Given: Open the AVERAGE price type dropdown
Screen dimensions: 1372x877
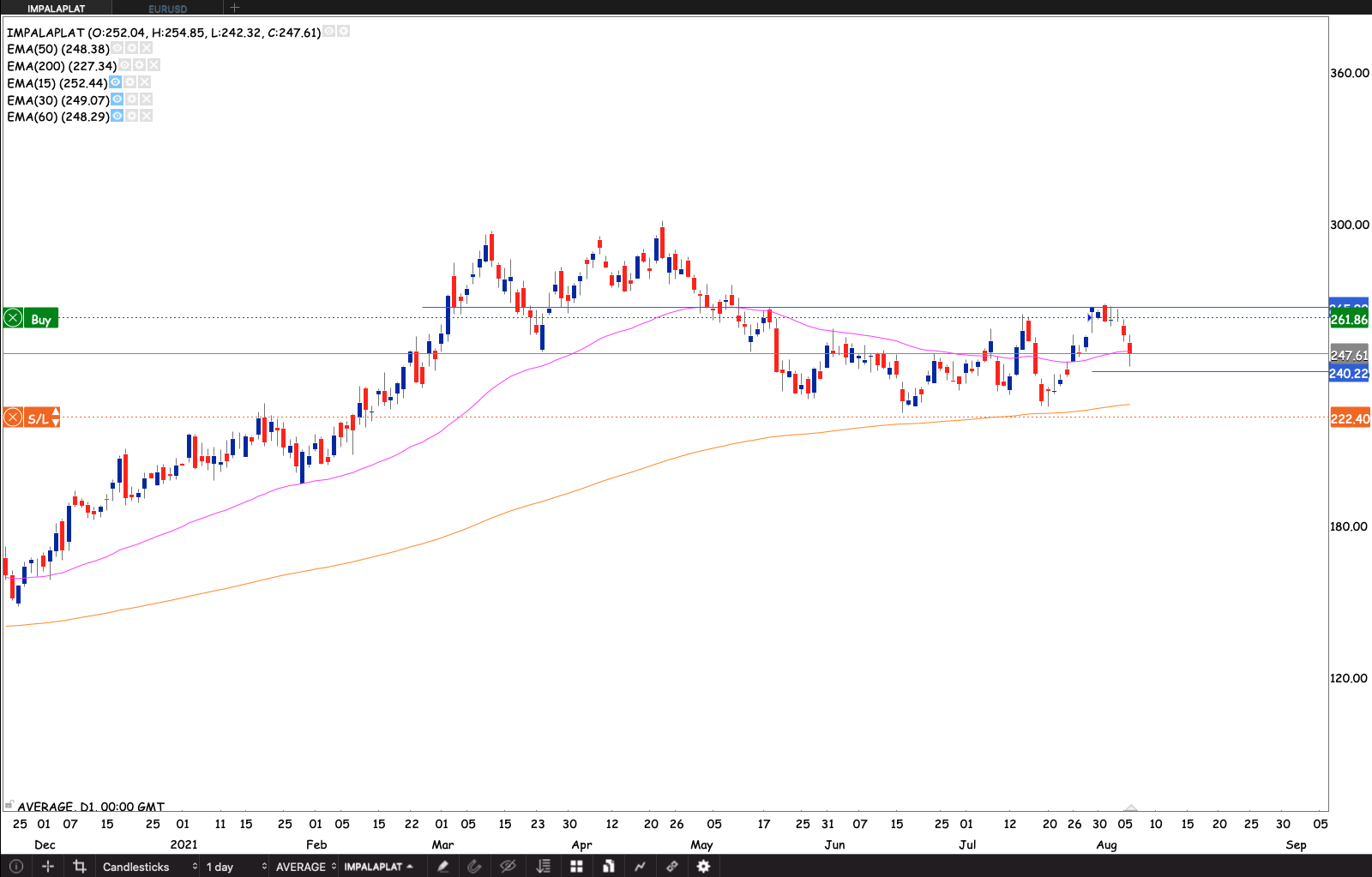Looking at the screenshot, I should (305, 867).
